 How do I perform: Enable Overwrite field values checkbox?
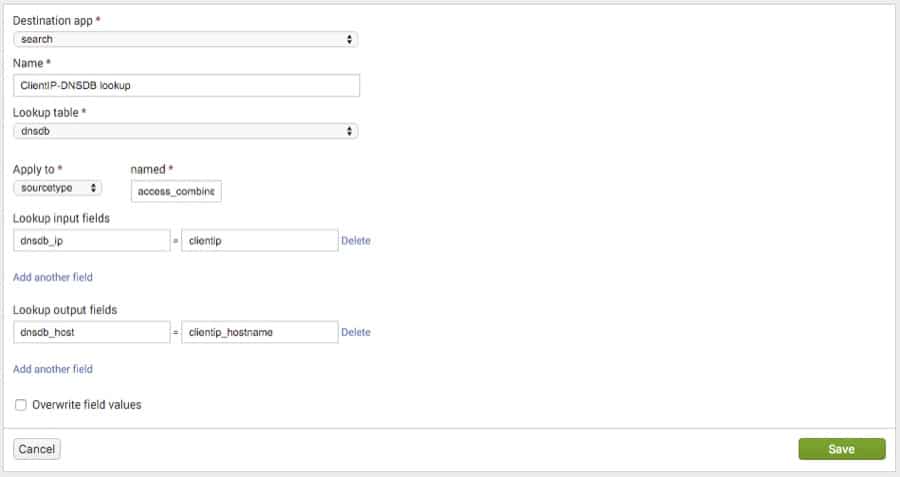point(21,405)
